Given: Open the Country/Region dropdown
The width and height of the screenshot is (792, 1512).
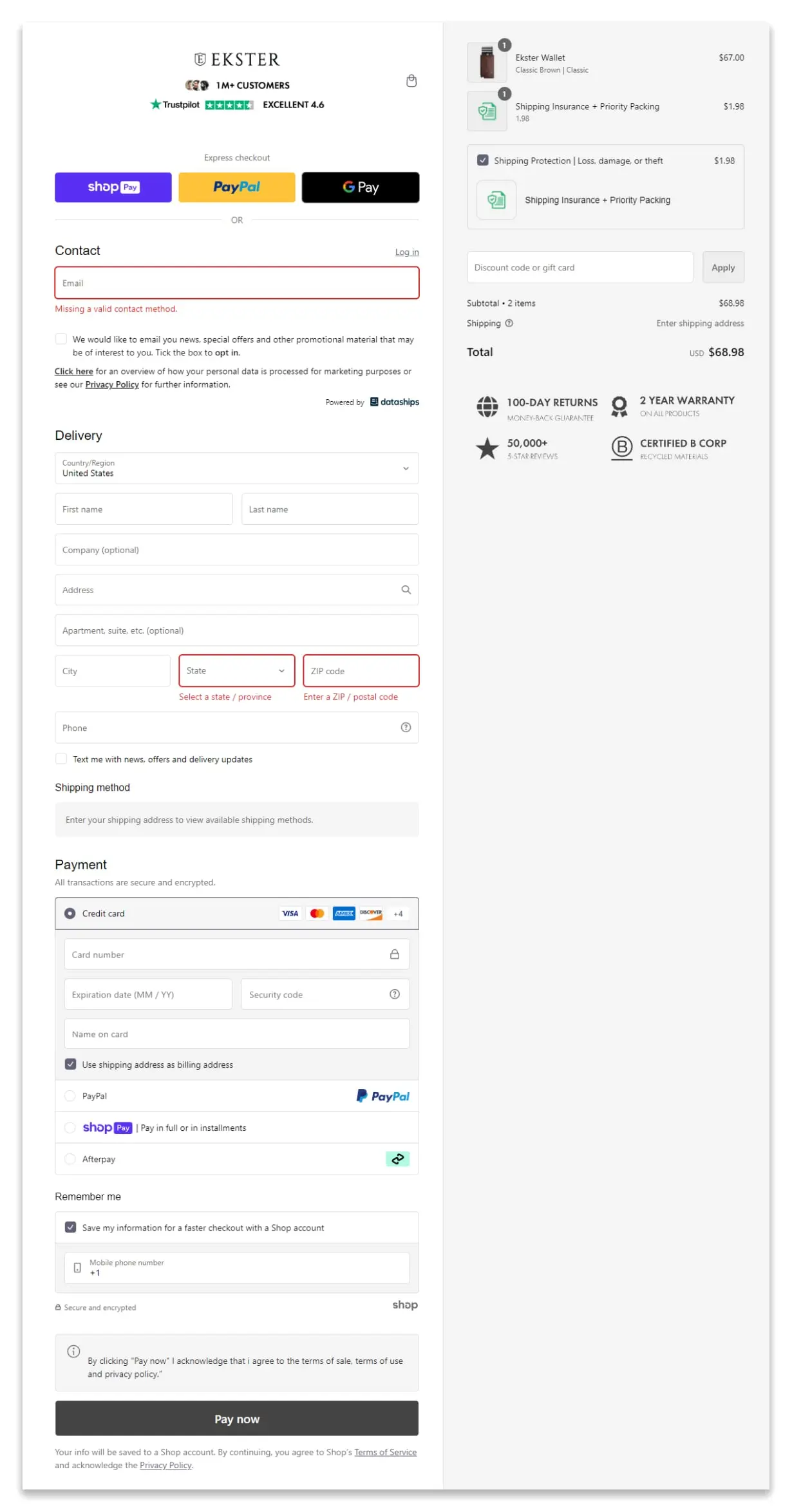Looking at the screenshot, I should tap(237, 468).
